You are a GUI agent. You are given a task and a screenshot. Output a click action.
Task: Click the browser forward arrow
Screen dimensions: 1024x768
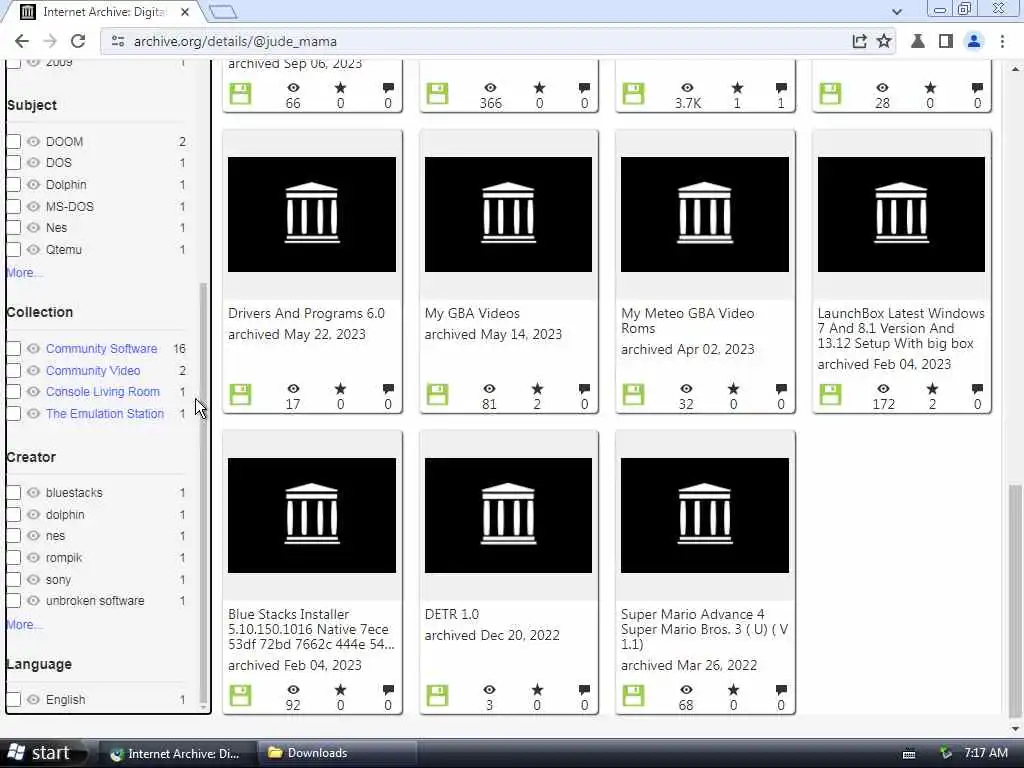[x=50, y=41]
